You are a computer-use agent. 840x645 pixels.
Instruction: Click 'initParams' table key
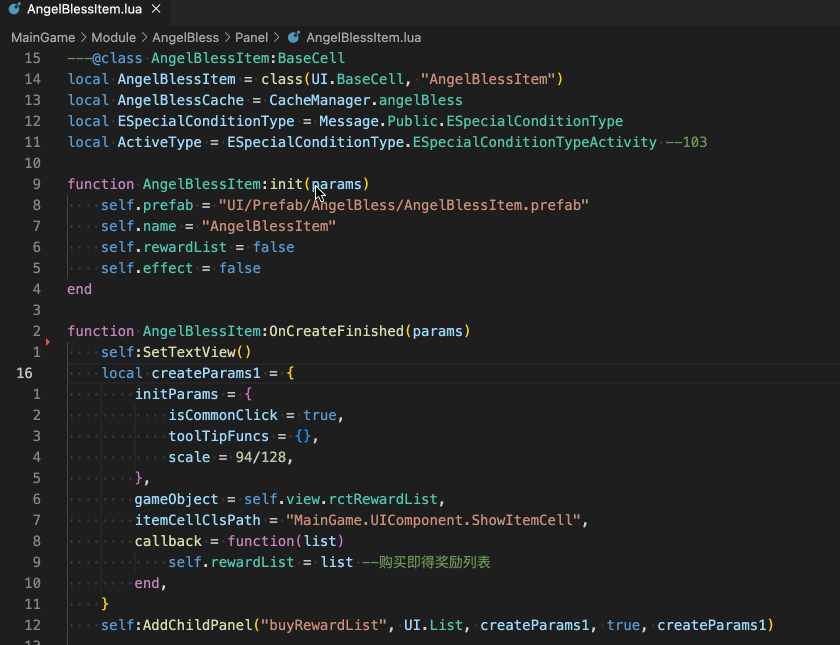(176, 394)
